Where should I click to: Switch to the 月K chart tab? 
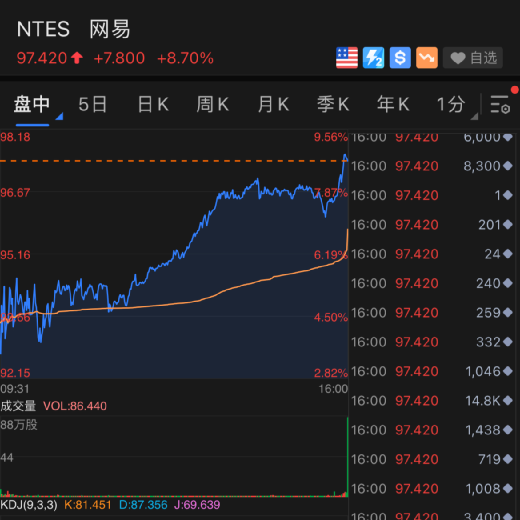[x=273, y=104]
